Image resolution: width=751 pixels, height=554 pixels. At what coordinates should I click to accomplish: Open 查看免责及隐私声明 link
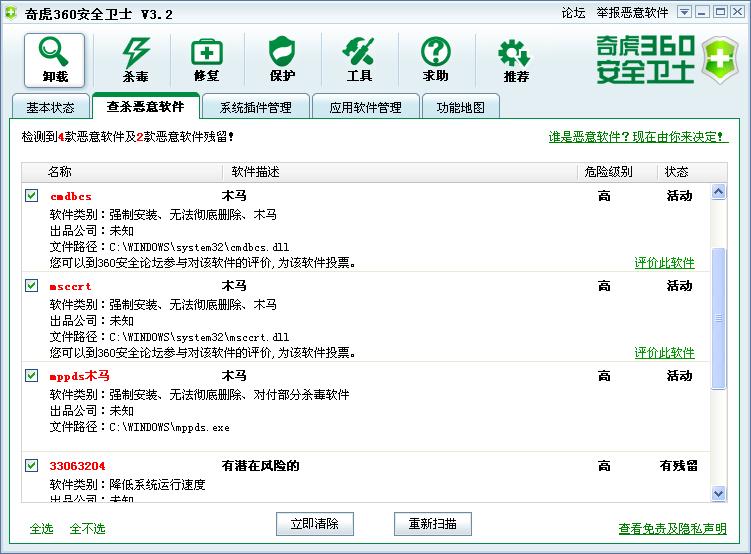coord(672,529)
